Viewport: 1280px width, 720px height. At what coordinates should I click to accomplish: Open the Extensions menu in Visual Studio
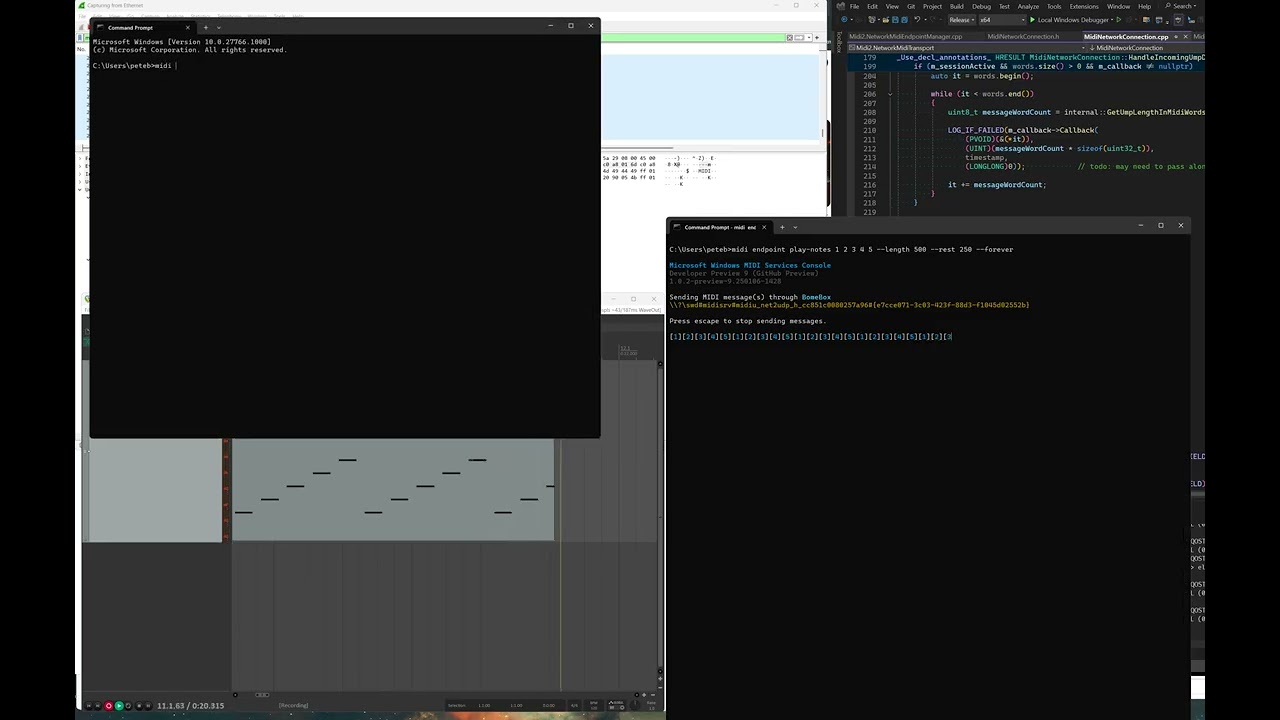tap(1084, 6)
